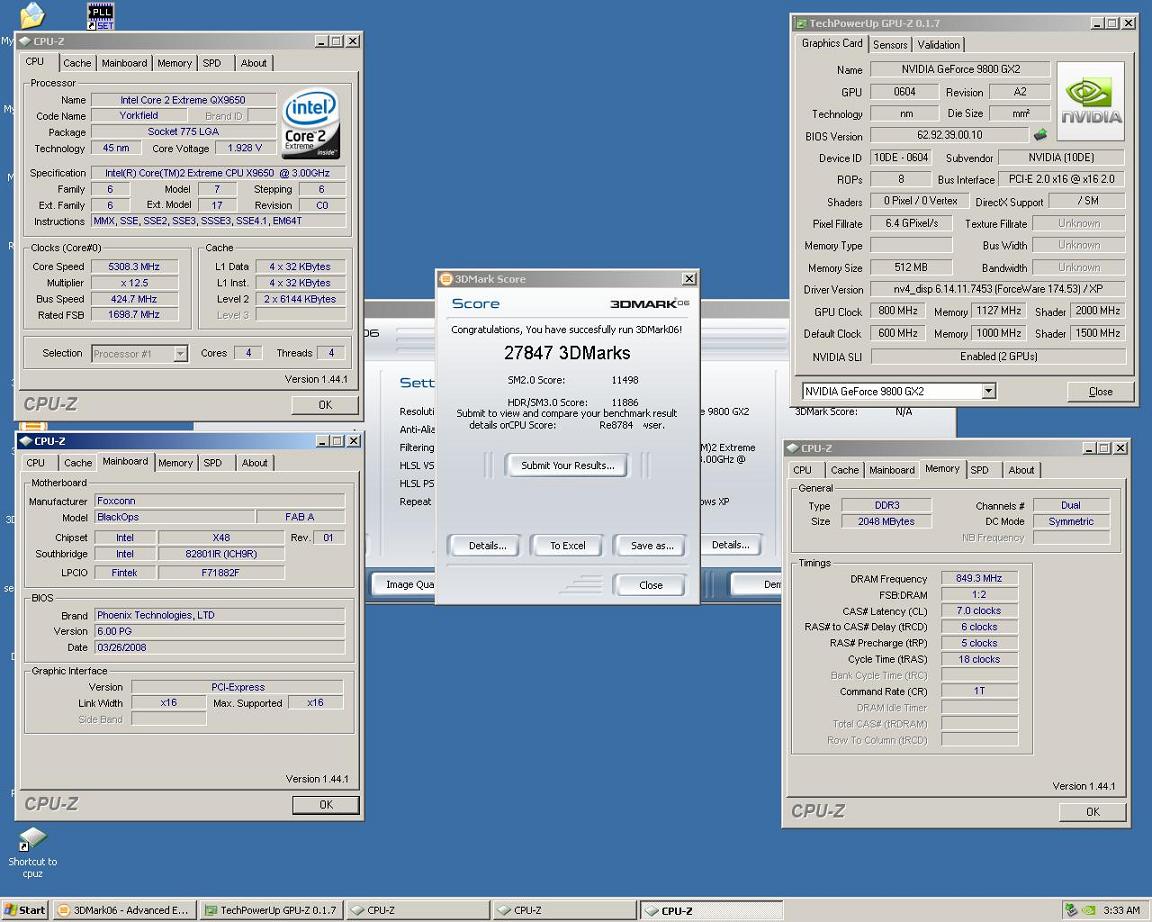The width and height of the screenshot is (1152, 922).
Task: Open Processor #1 selection dropdown
Action: coord(180,354)
